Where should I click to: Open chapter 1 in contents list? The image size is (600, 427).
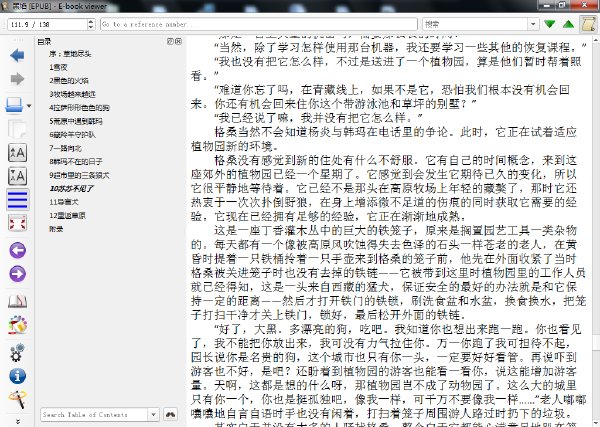(x=59, y=67)
